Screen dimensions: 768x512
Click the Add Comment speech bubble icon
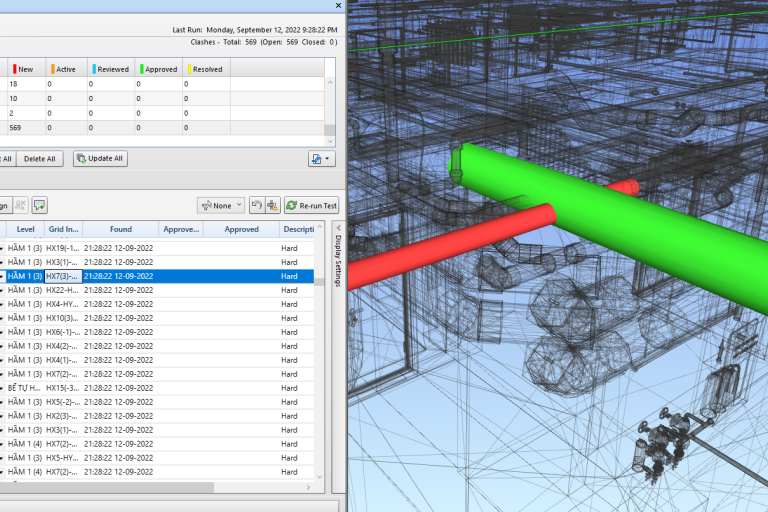40,205
